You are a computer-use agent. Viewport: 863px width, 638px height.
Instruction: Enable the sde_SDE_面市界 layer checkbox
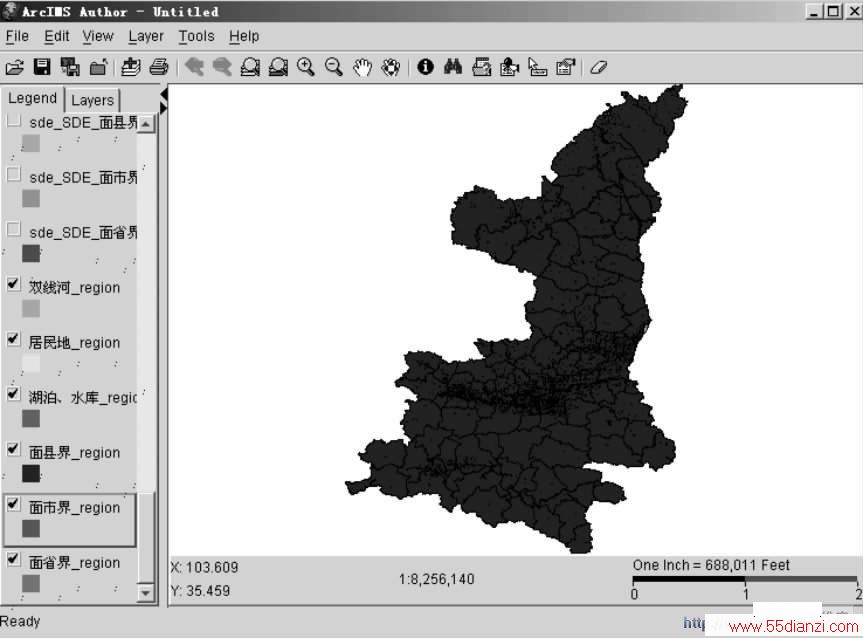(x=14, y=175)
